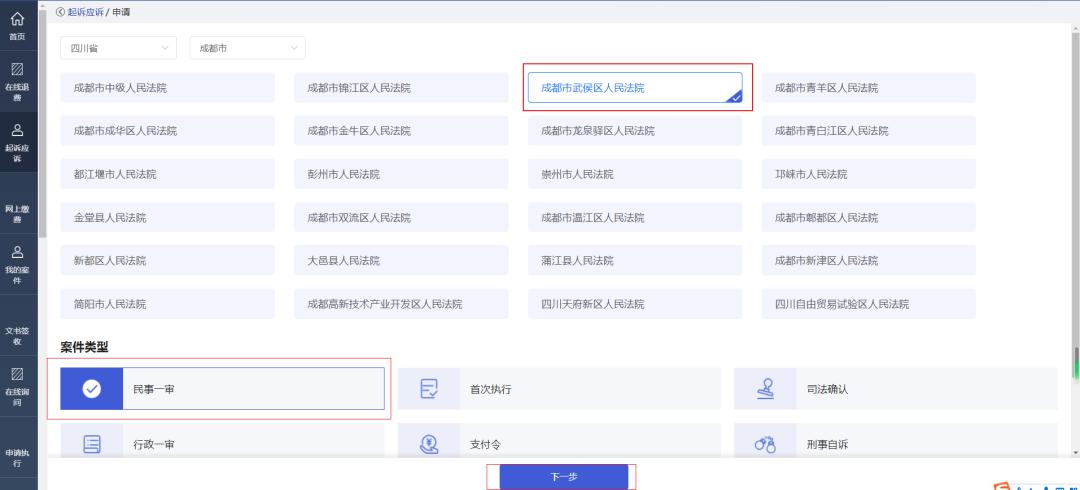Click the 下一步 button
Screen dimensions: 1080x490
pyautogui.click(x=564, y=477)
